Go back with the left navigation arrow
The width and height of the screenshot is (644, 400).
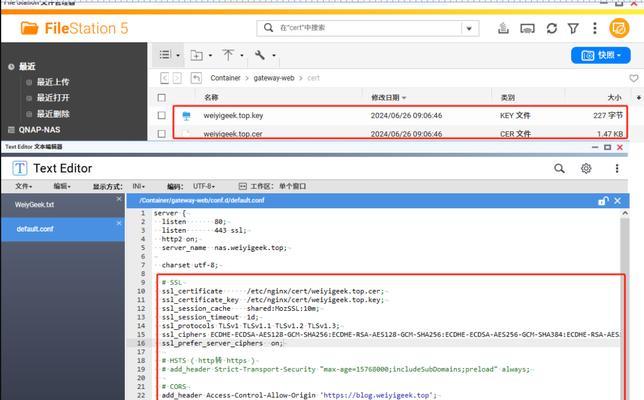(164, 78)
